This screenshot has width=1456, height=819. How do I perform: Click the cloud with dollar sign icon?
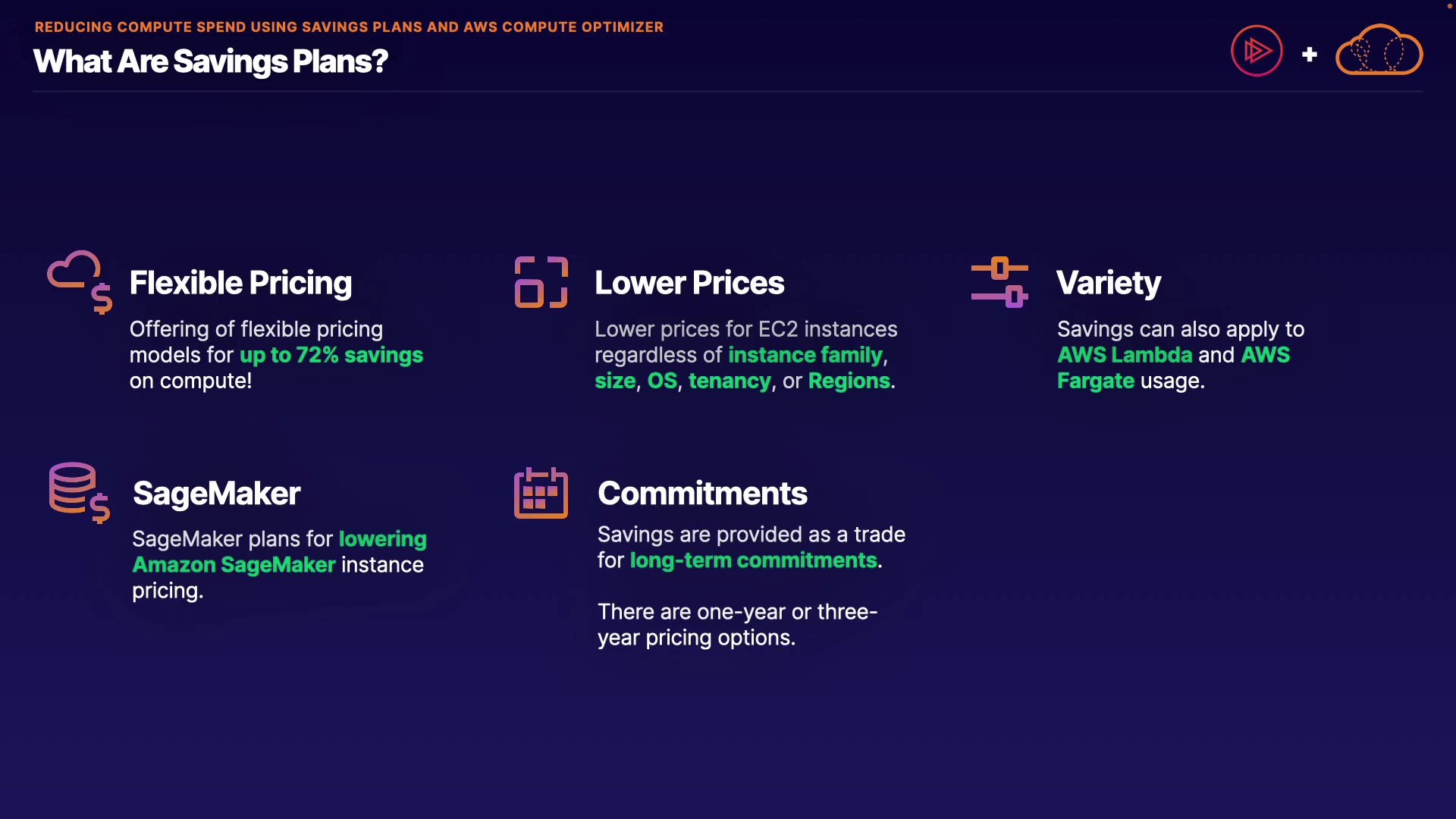tap(80, 281)
